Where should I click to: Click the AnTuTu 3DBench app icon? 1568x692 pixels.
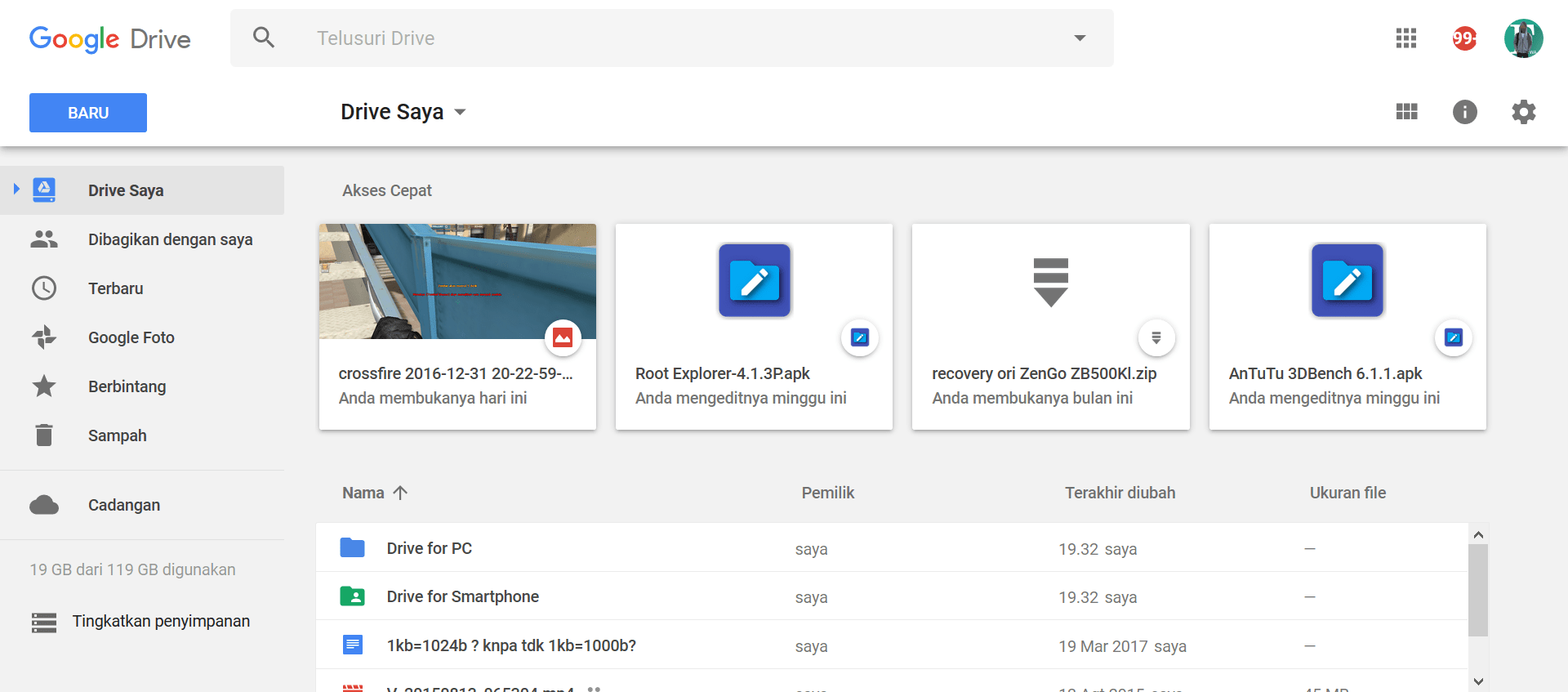1347,280
